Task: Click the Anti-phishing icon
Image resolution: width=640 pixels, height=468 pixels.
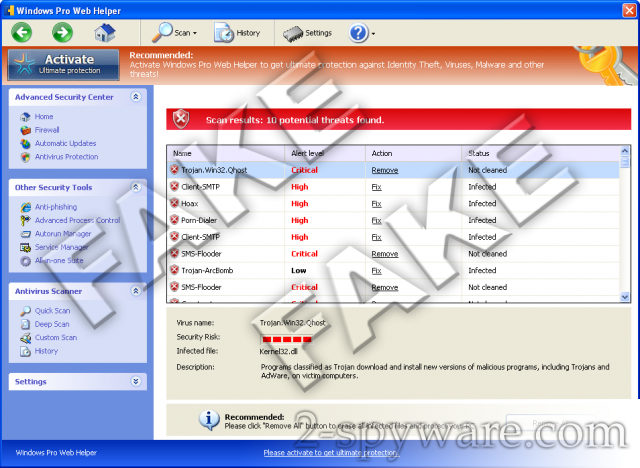Action: tap(25, 207)
